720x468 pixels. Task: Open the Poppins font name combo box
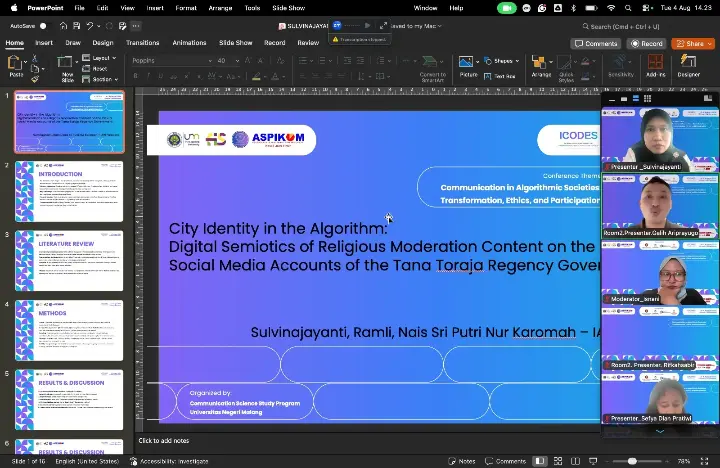pos(171,61)
